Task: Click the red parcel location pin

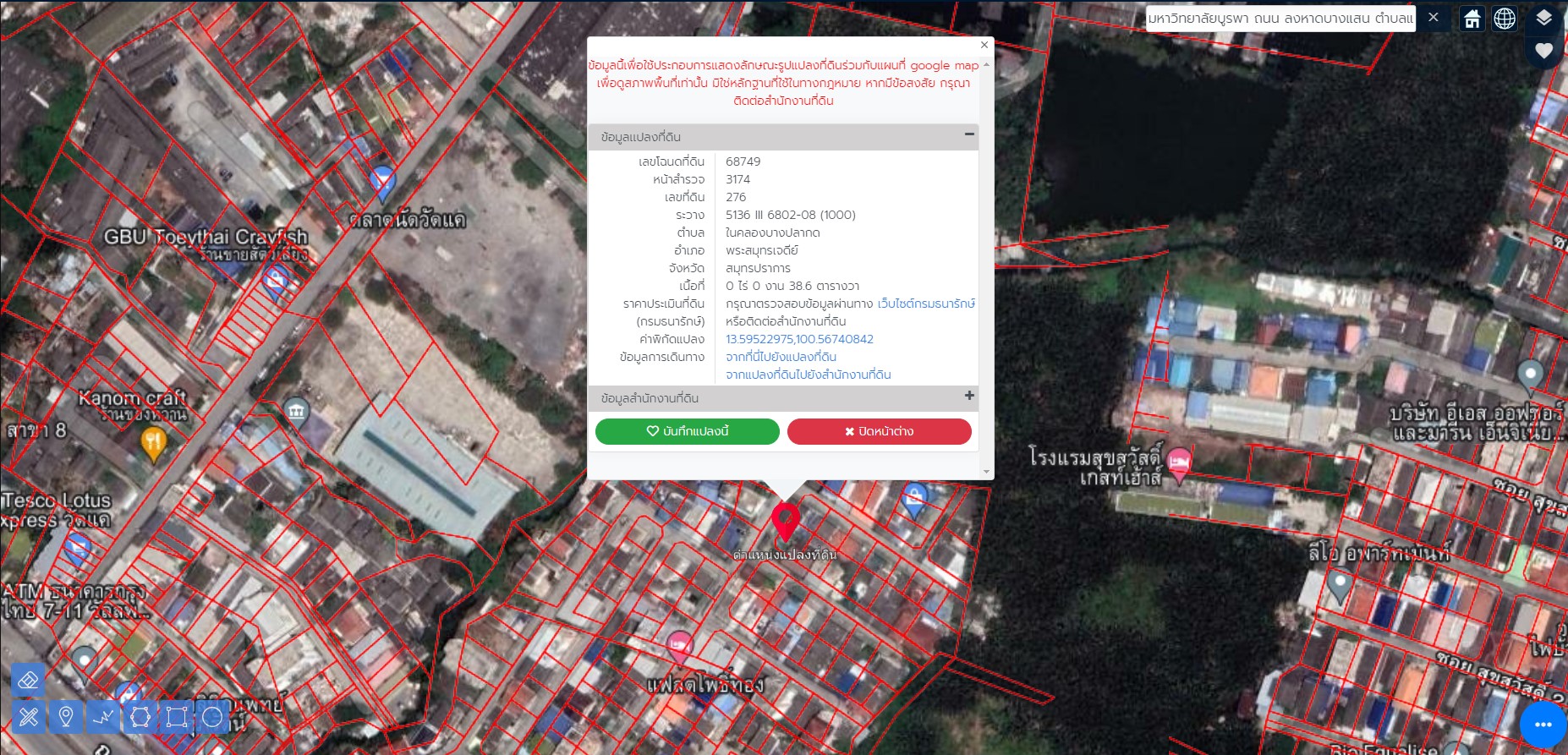Action: click(786, 522)
